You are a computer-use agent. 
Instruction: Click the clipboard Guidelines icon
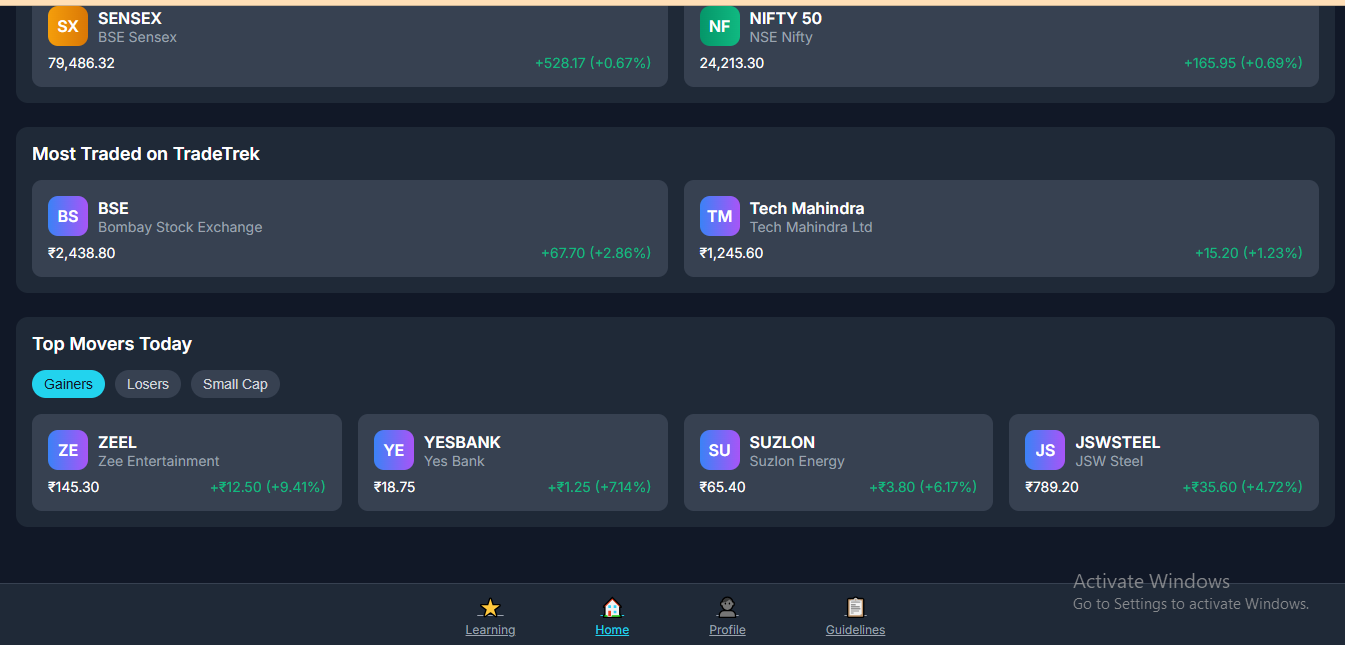point(855,608)
